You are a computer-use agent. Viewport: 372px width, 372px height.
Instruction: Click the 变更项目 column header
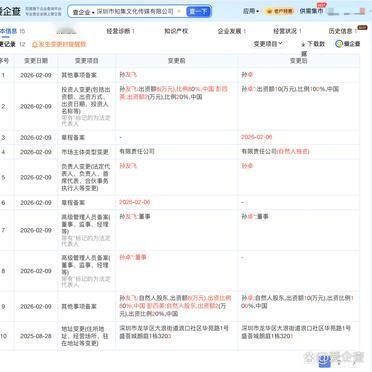point(87,61)
